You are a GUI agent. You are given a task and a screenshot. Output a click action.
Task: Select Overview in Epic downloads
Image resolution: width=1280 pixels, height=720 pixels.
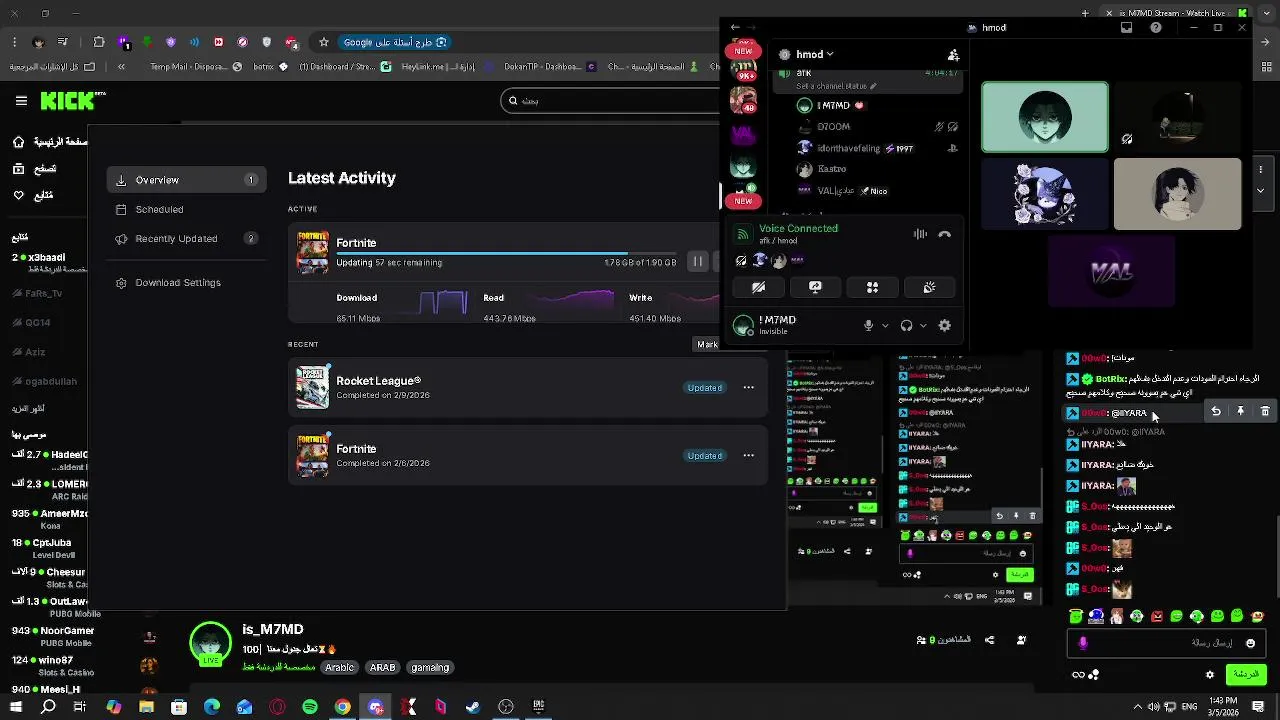[187, 180]
